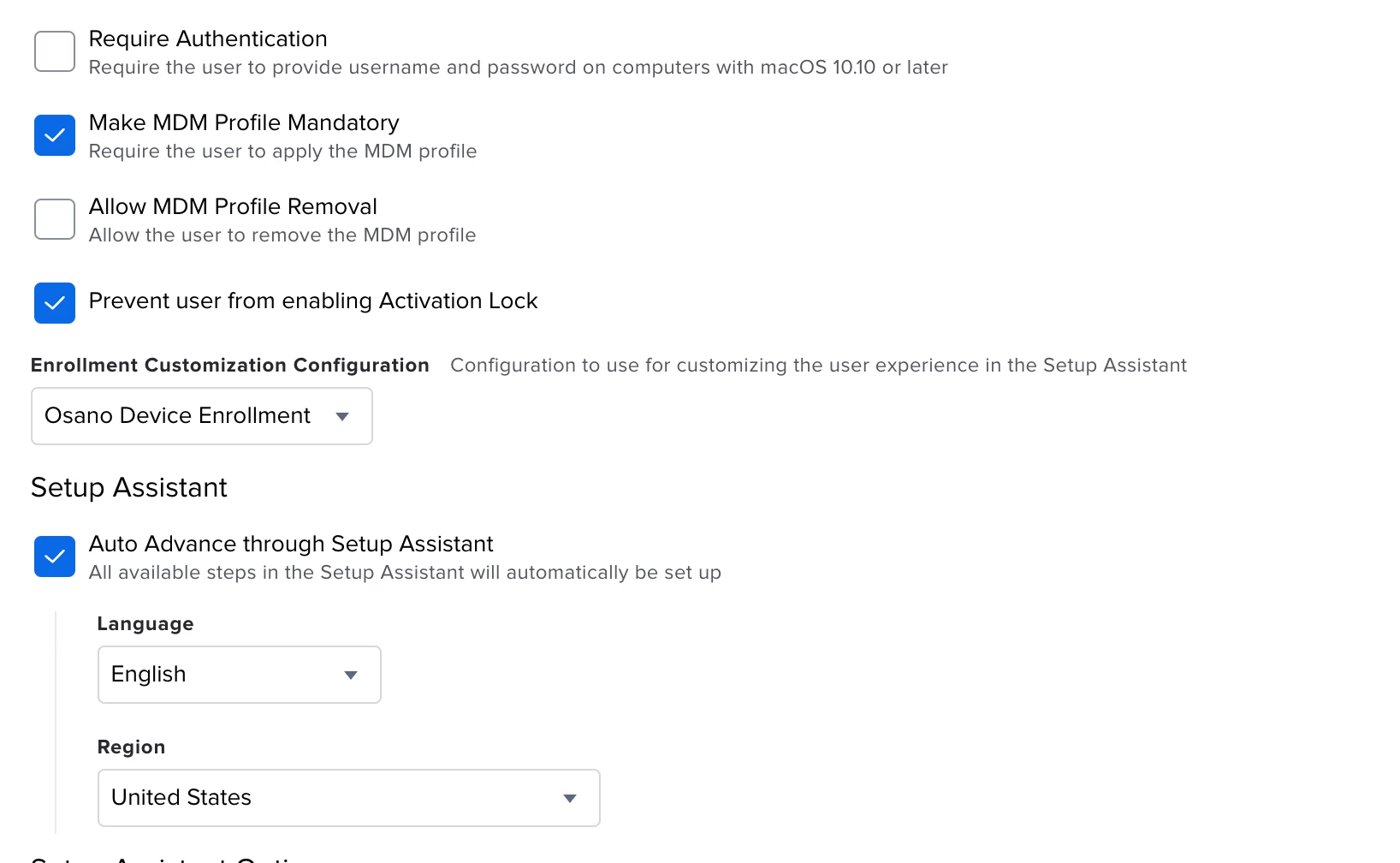This screenshot has width=1400, height=863.
Task: Click the Setup Assistant section heading
Action: pyautogui.click(x=129, y=488)
